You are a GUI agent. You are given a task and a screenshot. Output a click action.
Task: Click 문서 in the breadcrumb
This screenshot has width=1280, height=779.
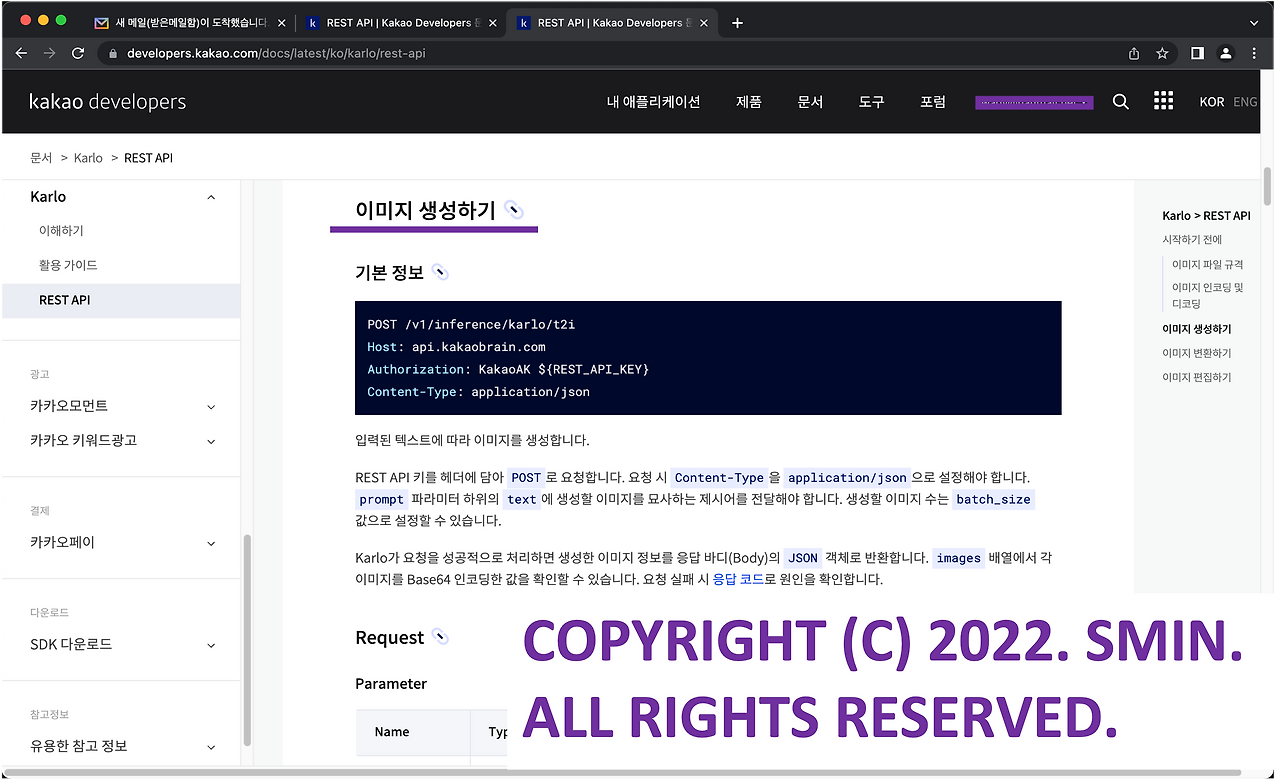[x=41, y=158]
